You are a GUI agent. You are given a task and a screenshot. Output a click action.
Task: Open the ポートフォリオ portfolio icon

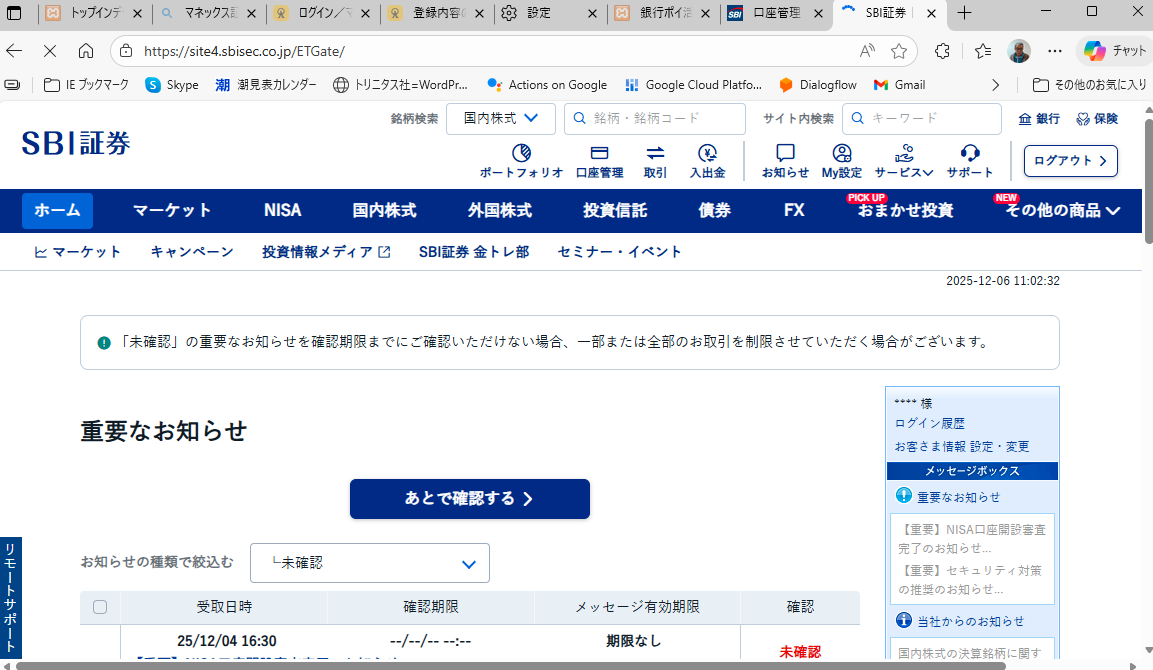coord(521,153)
